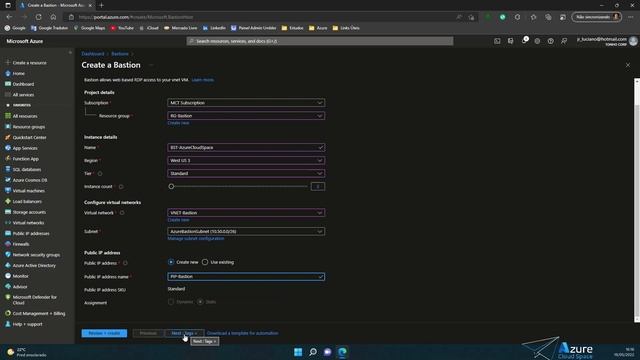Click the Name input field
The width and height of the screenshot is (640, 360).
click(246, 147)
